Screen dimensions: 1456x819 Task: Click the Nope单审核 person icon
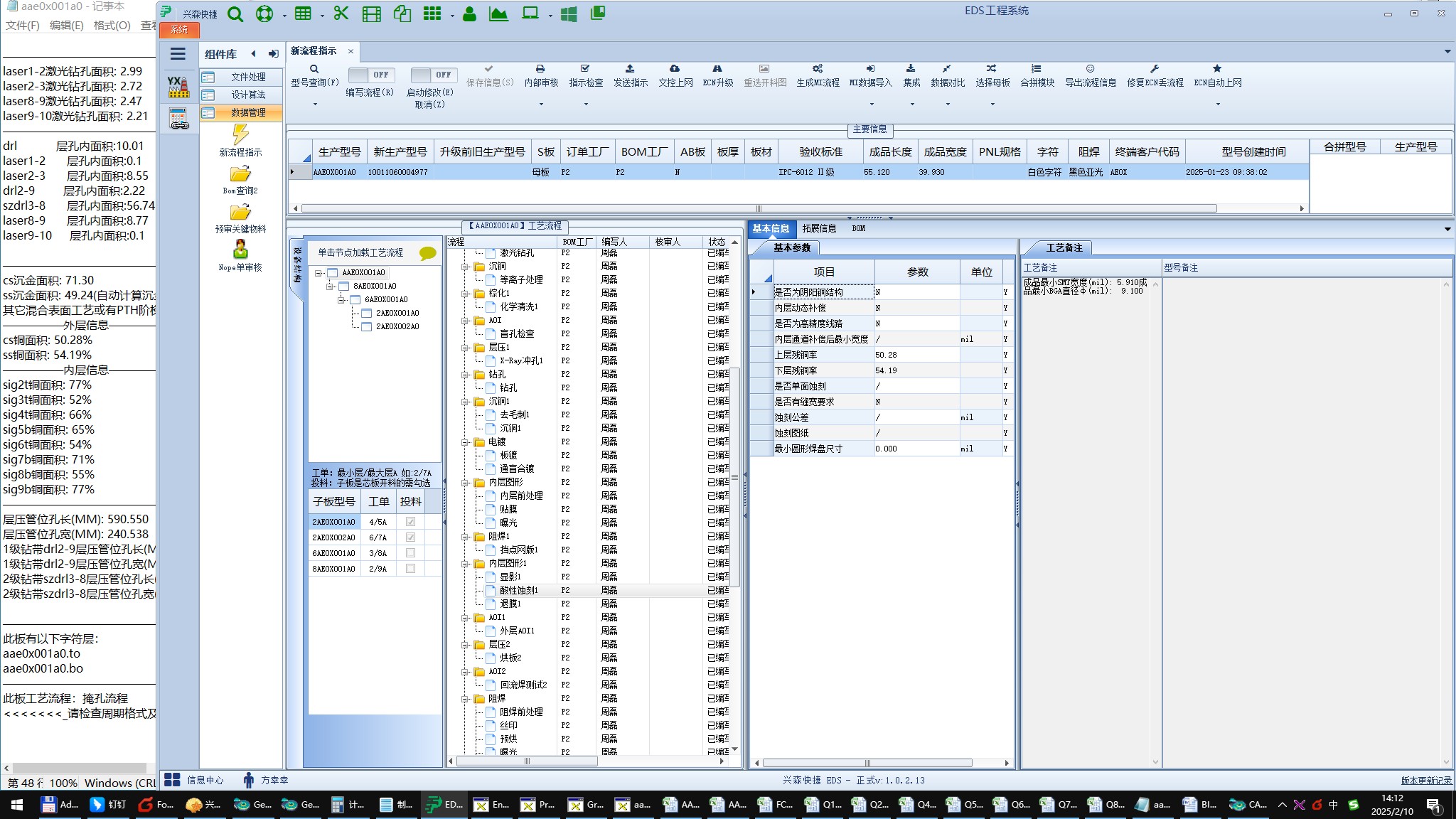click(240, 250)
